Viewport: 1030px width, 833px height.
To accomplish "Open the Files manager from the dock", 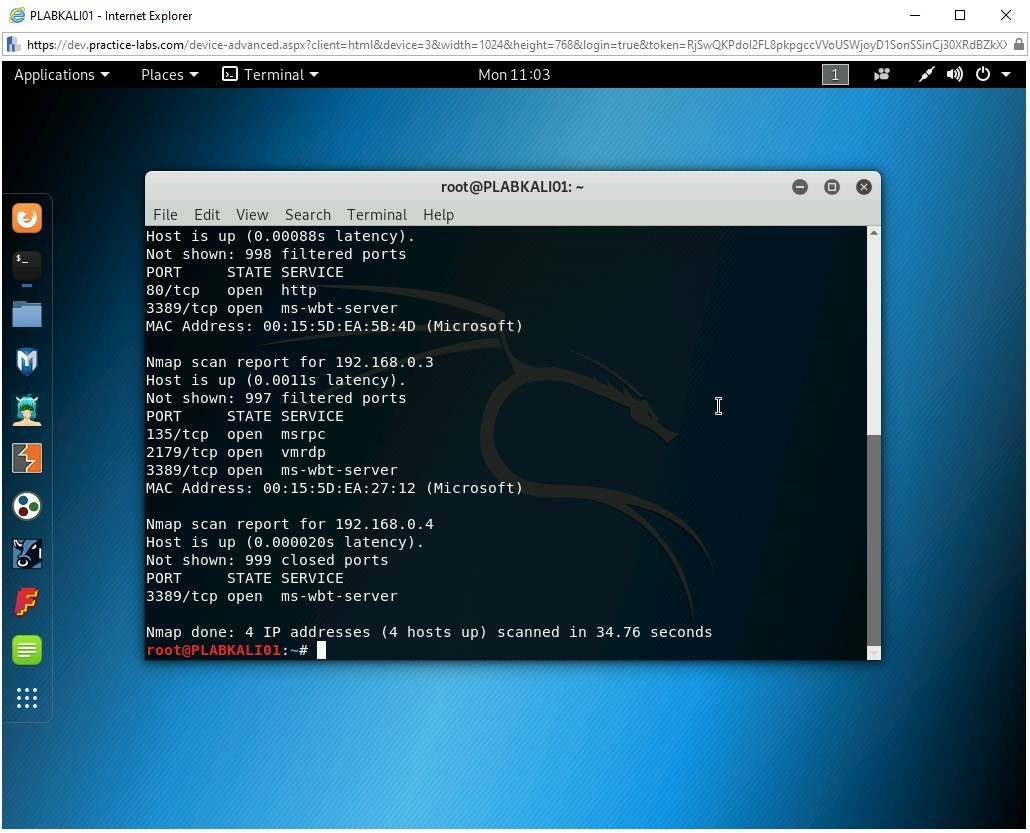I will (x=27, y=314).
